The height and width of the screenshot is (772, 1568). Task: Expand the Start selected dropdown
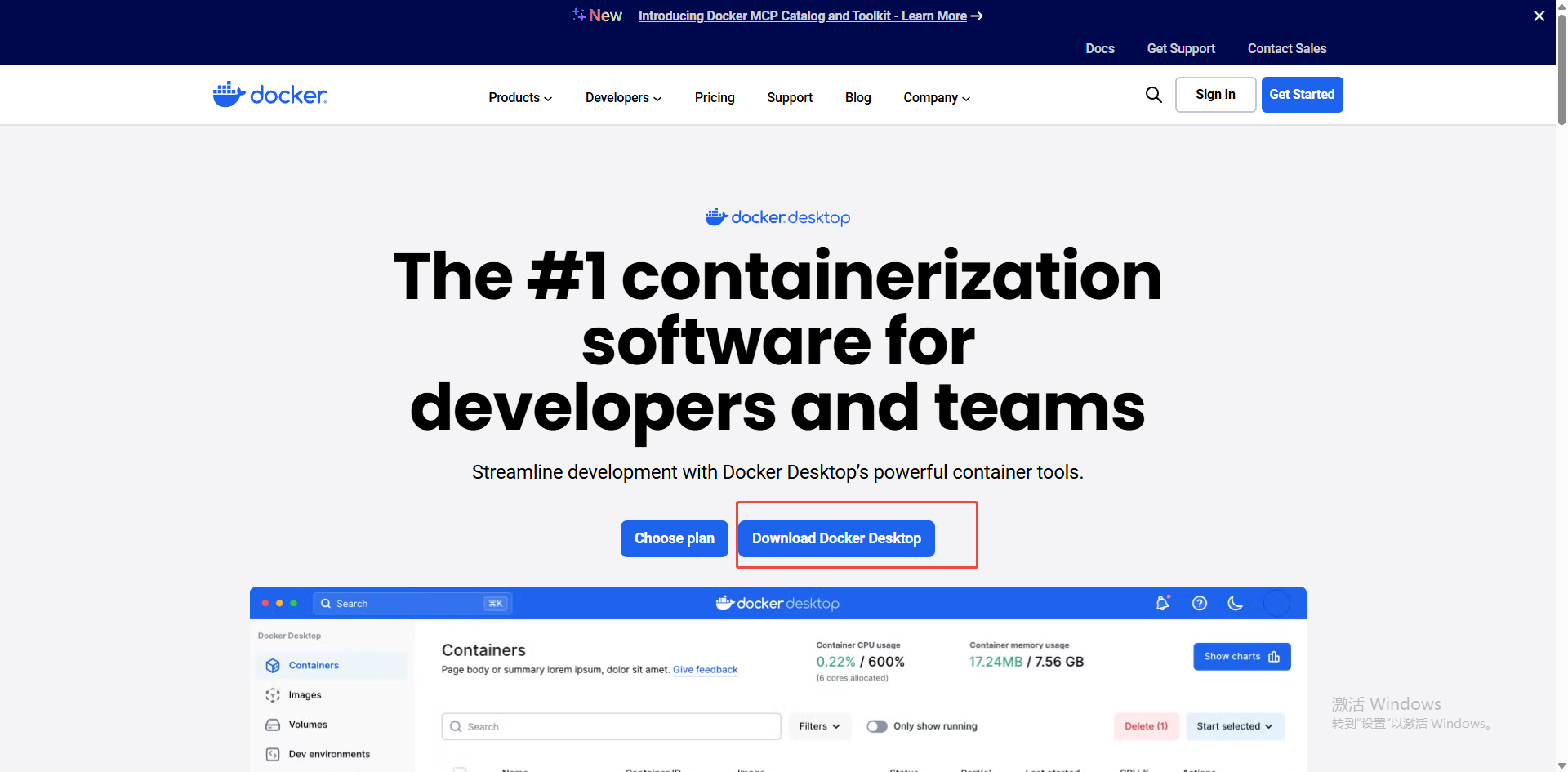pos(1235,726)
